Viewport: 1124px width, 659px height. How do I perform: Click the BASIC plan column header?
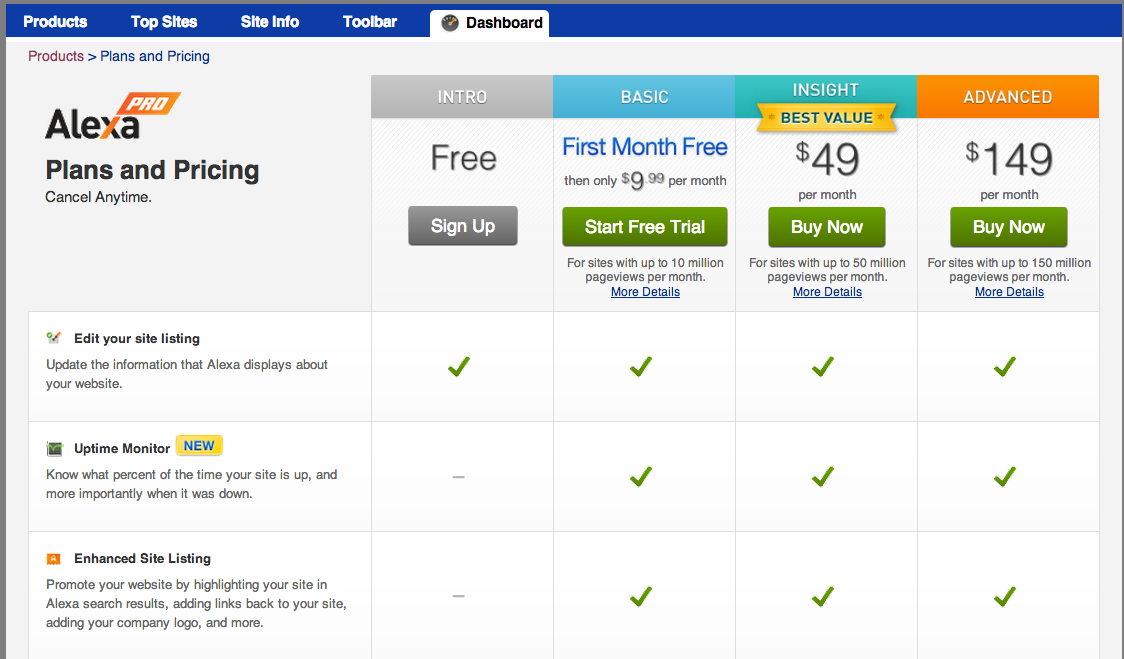click(644, 97)
